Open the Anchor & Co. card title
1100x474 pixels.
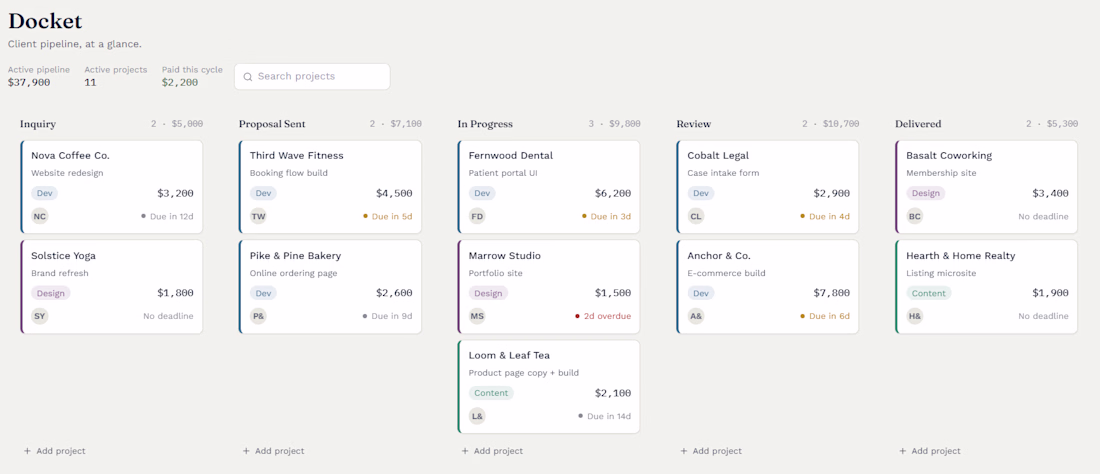click(719, 256)
